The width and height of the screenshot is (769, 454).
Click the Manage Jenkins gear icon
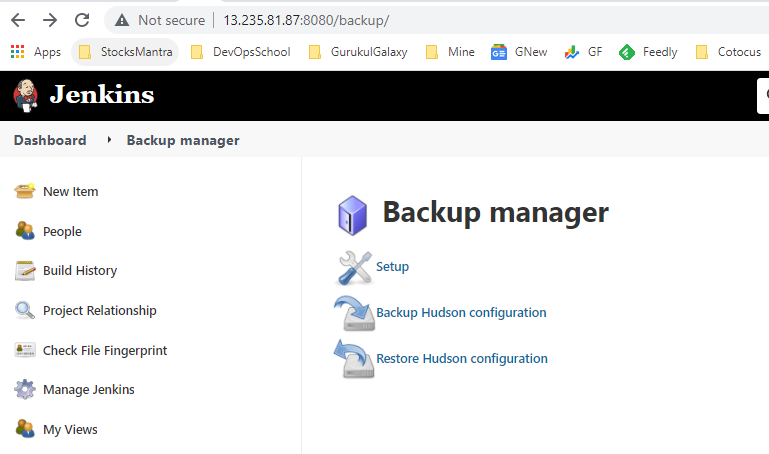click(x=25, y=389)
